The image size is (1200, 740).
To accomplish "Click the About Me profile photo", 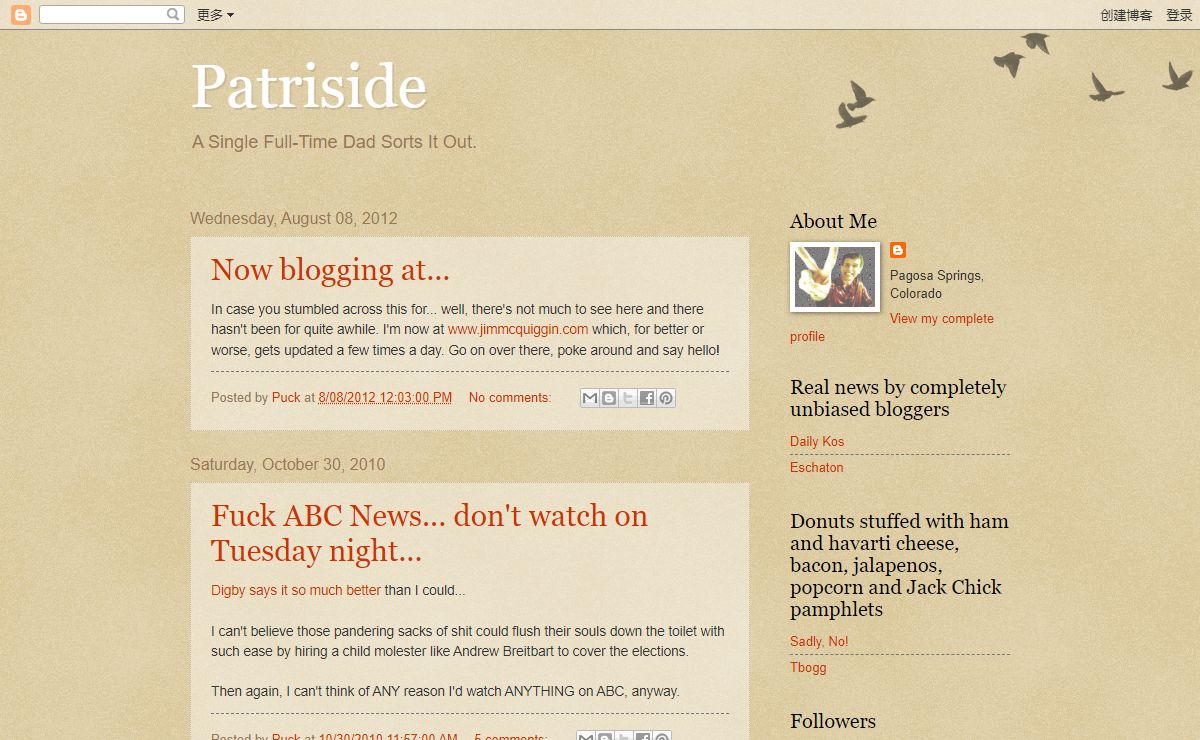I will [835, 277].
